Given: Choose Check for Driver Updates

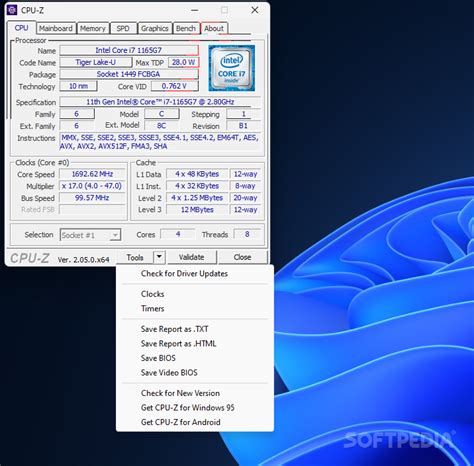Looking at the screenshot, I should tap(184, 274).
